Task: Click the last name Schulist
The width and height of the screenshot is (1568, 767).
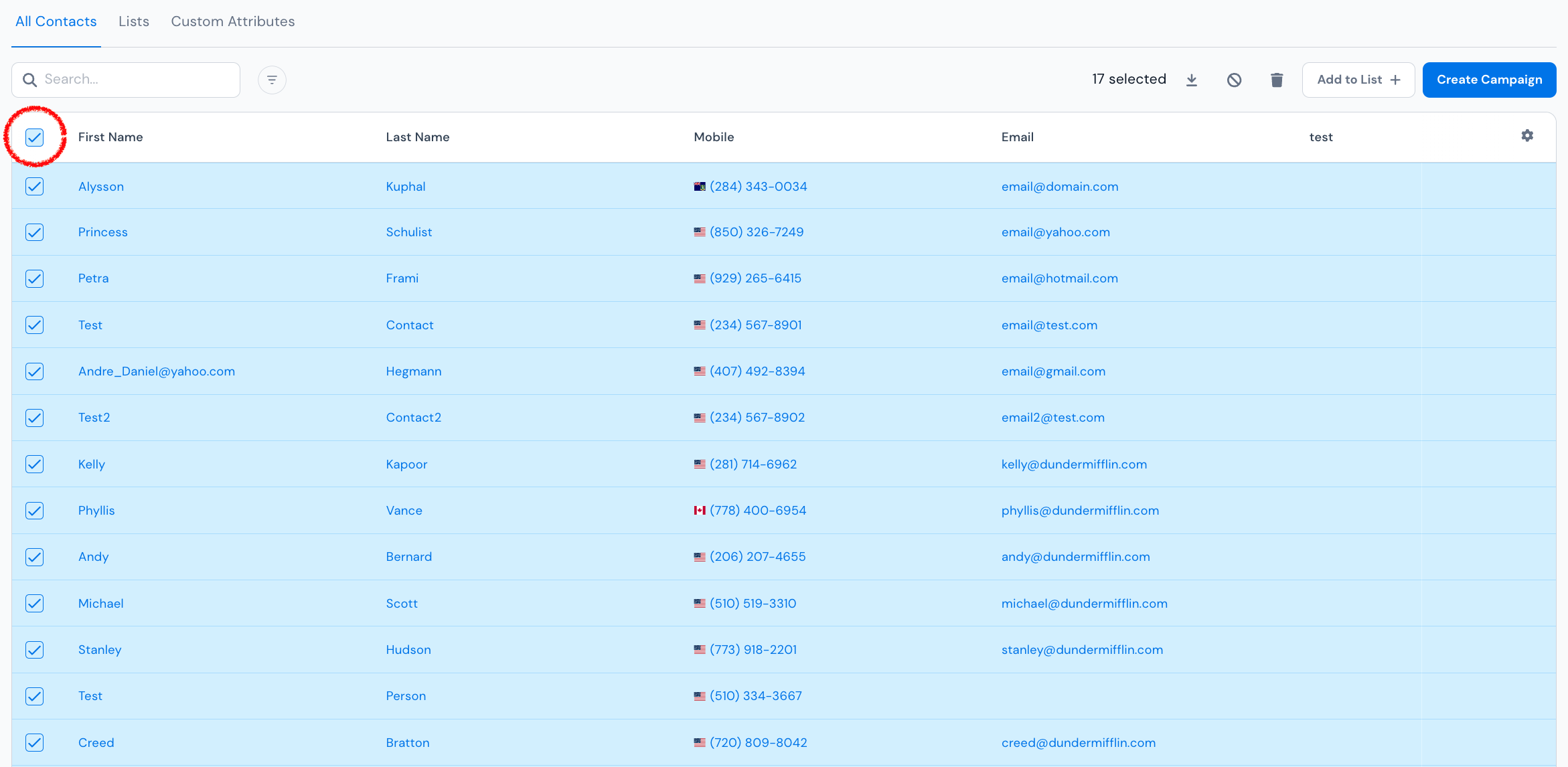Action: point(409,232)
